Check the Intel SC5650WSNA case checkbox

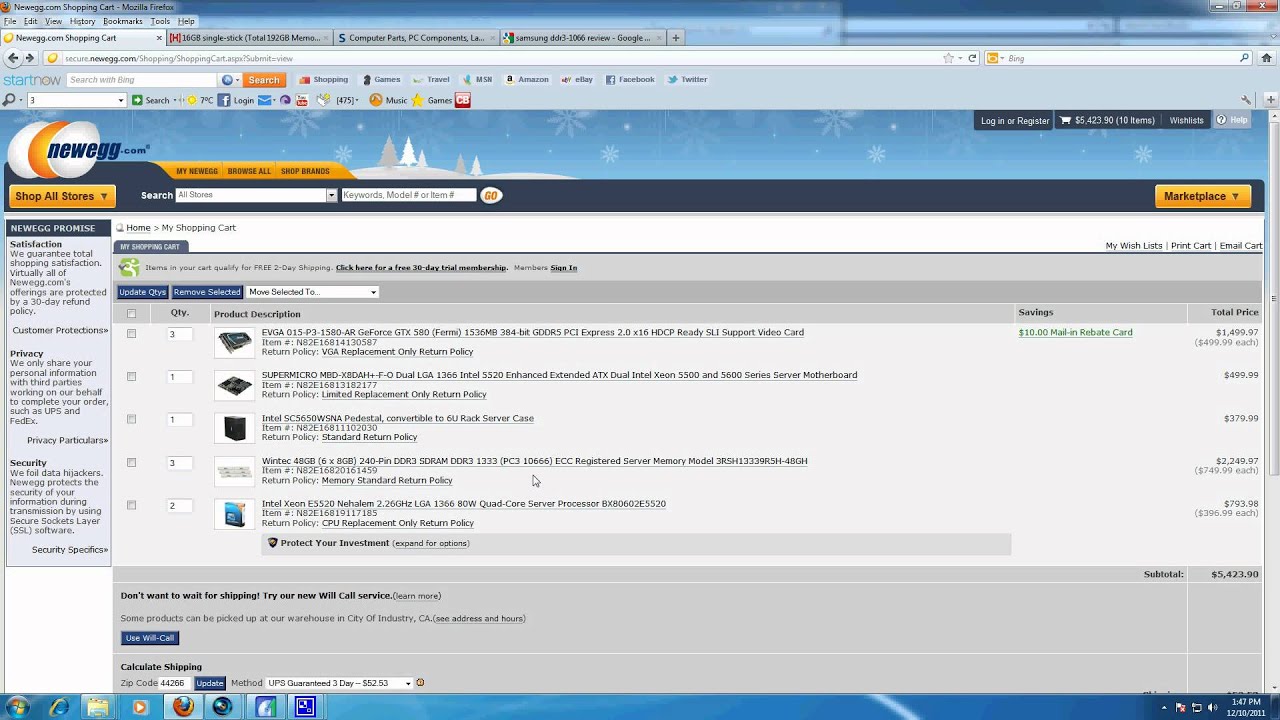pyautogui.click(x=131, y=420)
